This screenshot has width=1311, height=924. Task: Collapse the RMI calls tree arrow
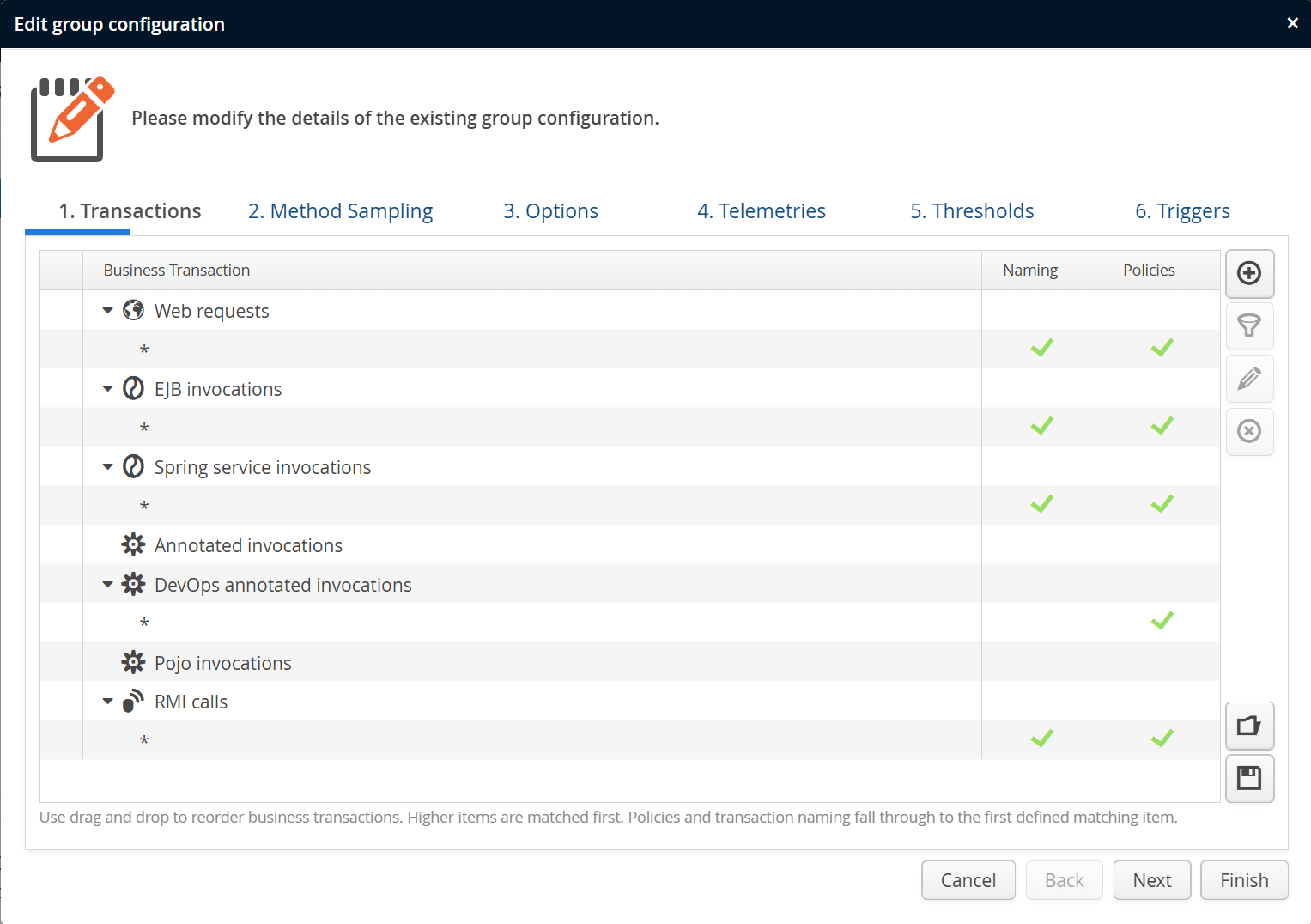pyautogui.click(x=107, y=702)
